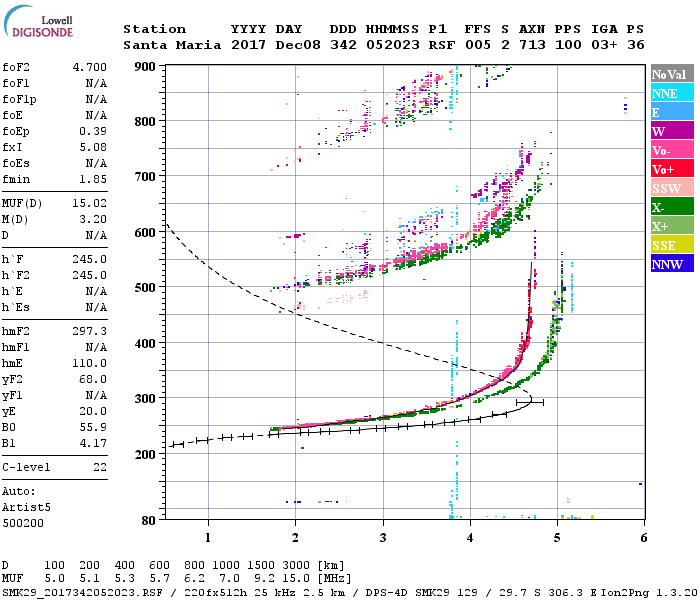Click the foF1 N/A value
Image resolution: width=700 pixels, height=600 pixels.
coord(96,83)
